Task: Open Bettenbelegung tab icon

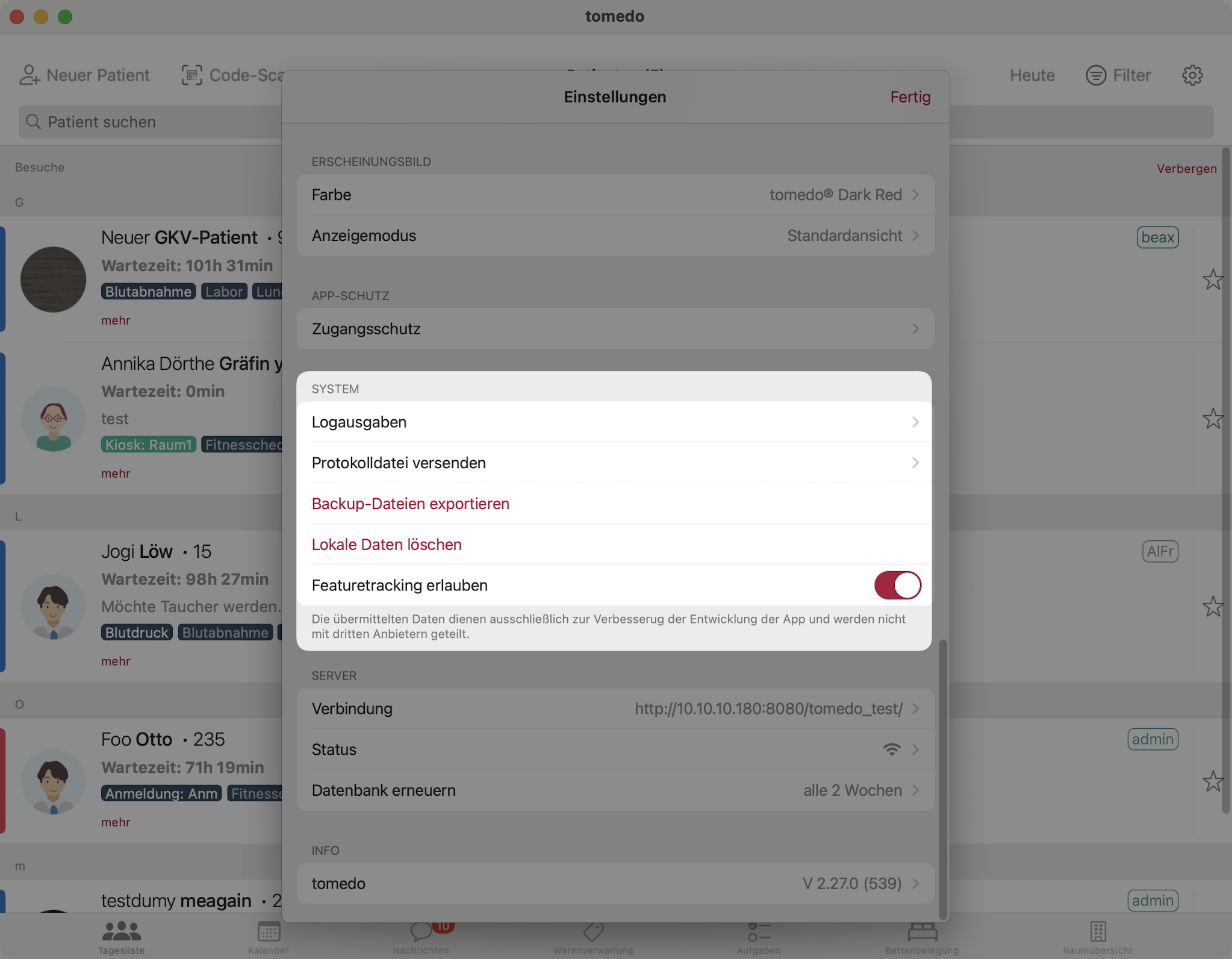Action: point(922,931)
